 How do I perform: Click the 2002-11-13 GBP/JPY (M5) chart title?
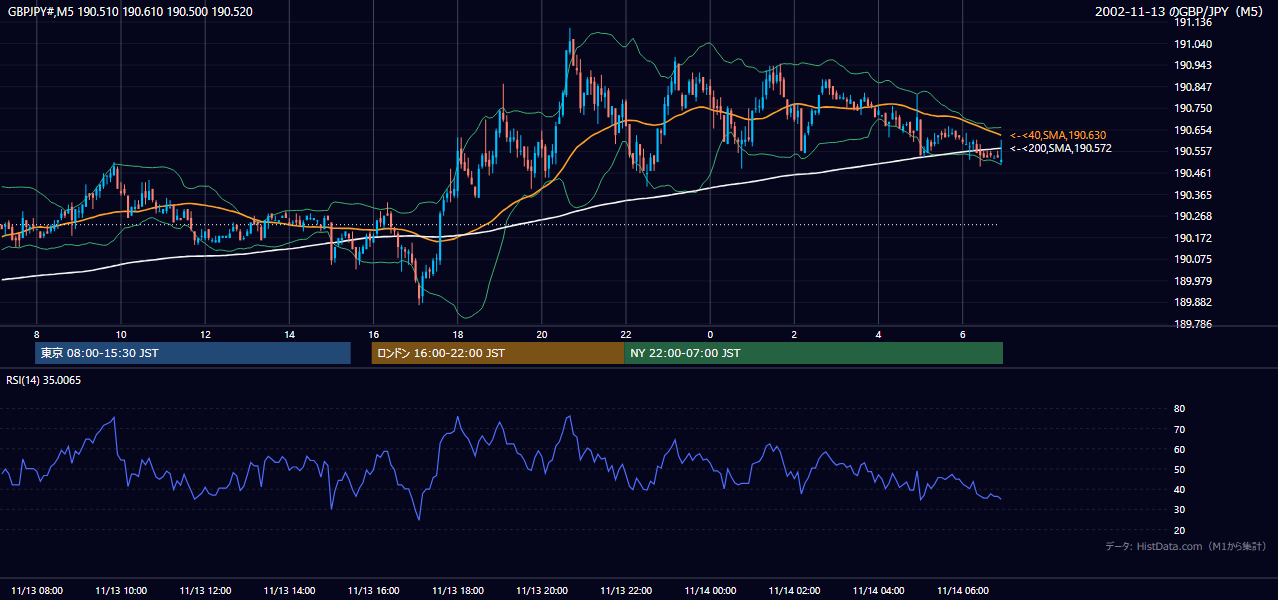tap(1180, 11)
